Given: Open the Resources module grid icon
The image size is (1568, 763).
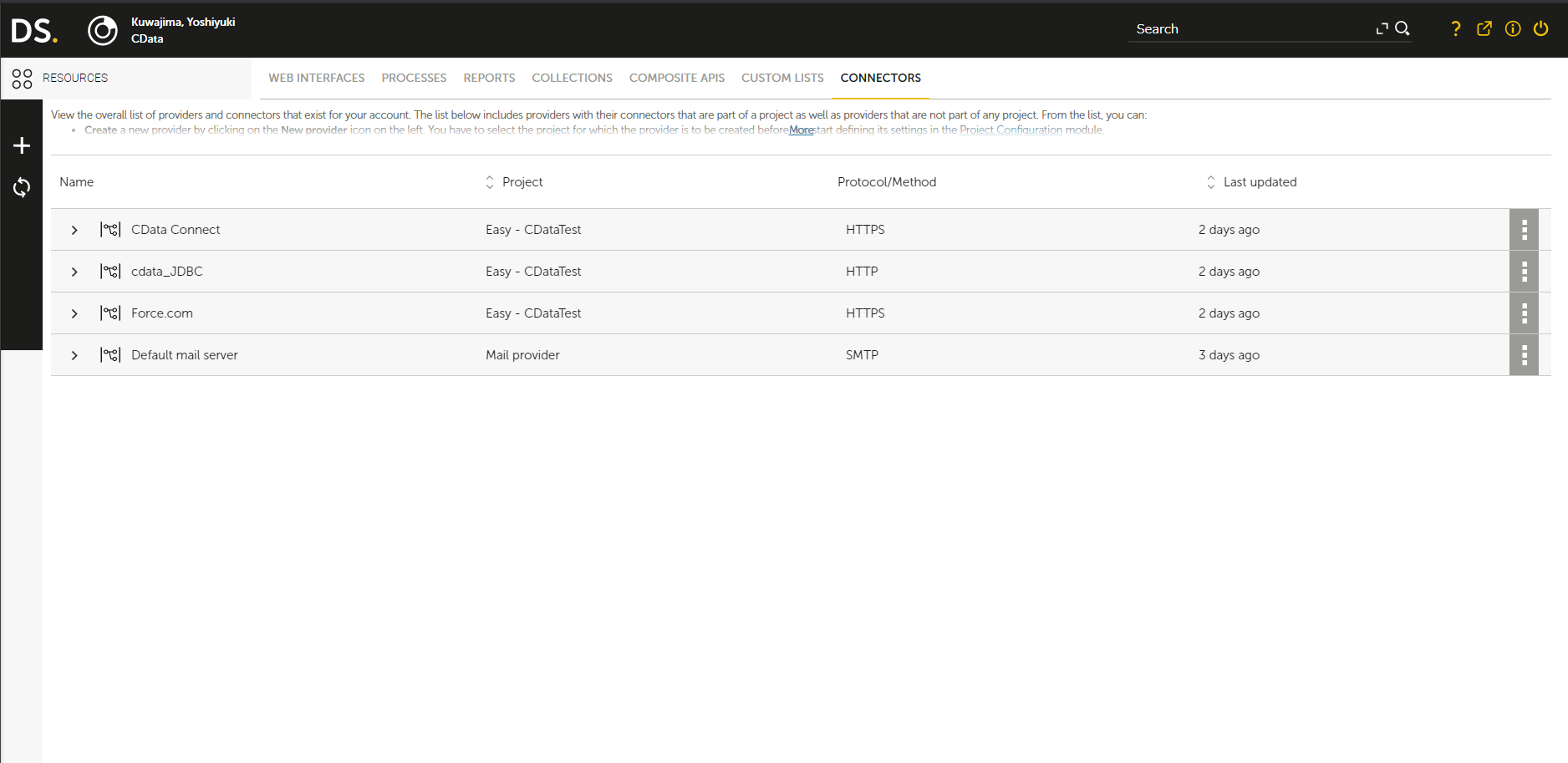Looking at the screenshot, I should click(23, 79).
